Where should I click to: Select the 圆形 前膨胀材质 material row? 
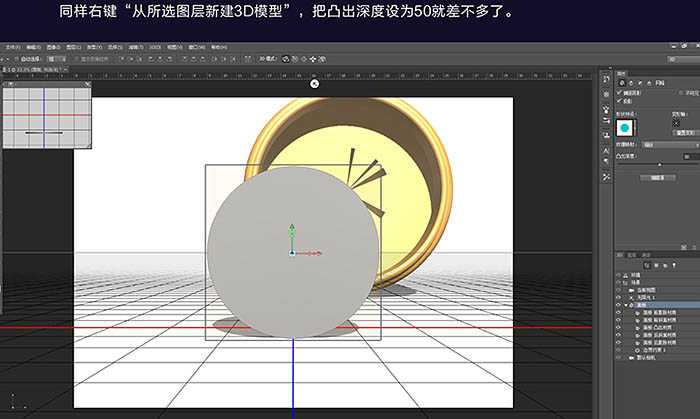pyautogui.click(x=657, y=312)
